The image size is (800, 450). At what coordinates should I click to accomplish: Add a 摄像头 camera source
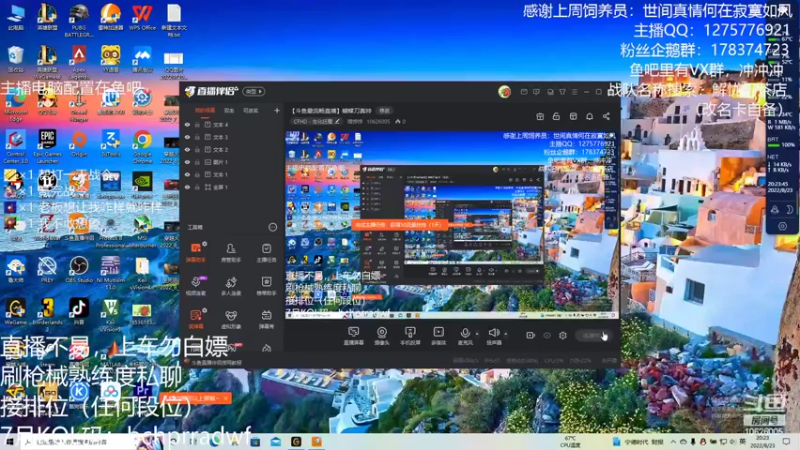382,336
